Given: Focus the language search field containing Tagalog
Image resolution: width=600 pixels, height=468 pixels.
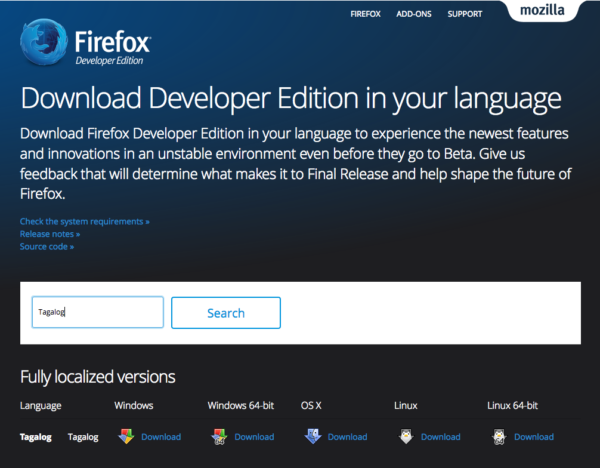Looking at the screenshot, I should (x=98, y=312).
